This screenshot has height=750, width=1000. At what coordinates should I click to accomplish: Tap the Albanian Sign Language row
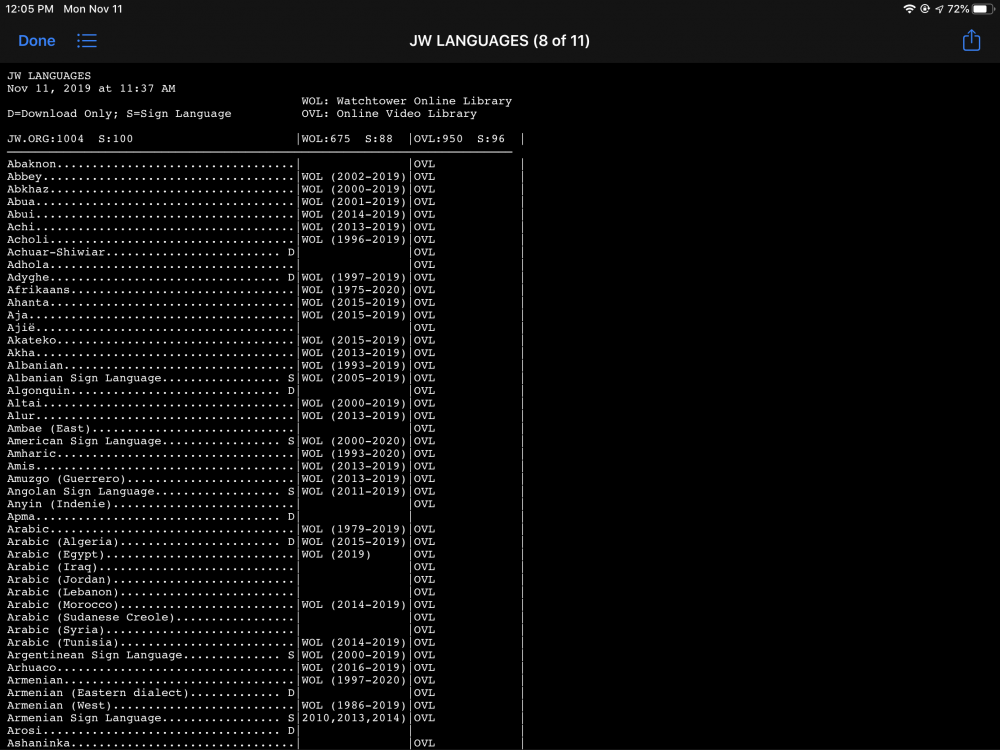coord(84,378)
